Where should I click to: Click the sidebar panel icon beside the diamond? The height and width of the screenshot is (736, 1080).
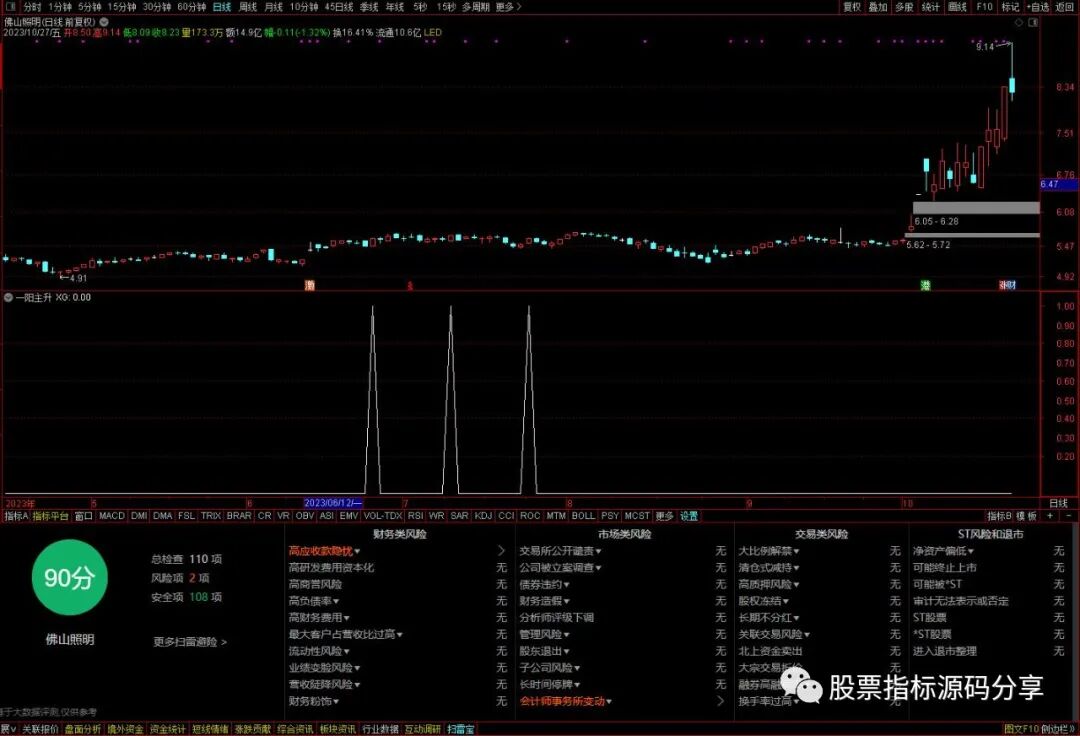[x=1032, y=22]
